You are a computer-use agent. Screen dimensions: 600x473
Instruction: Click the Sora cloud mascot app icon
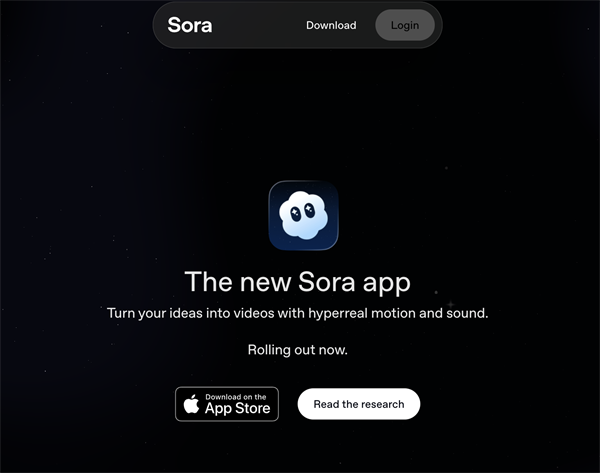(303, 215)
